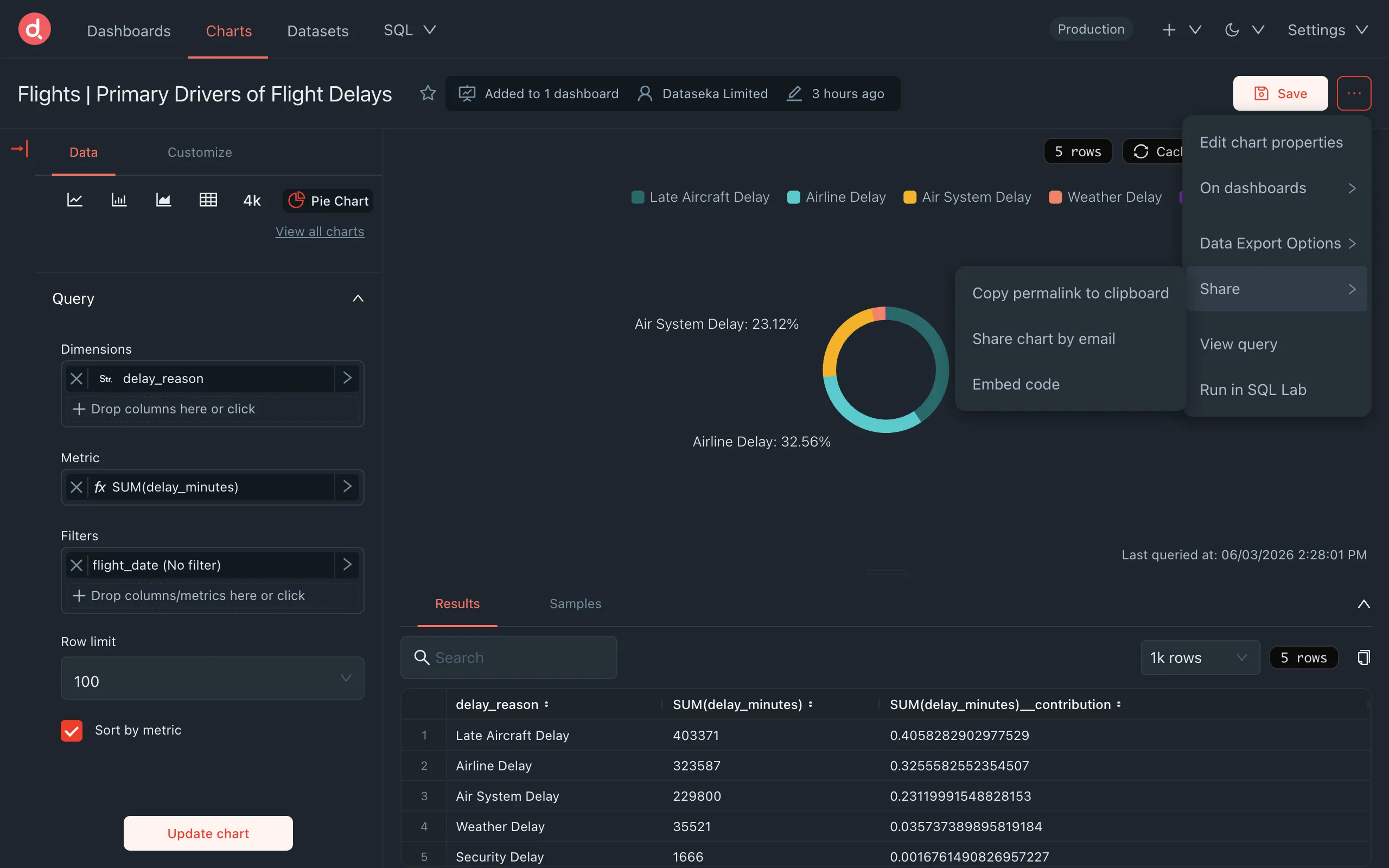Viewport: 1389px width, 868px height.
Task: Select the area chart type icon
Action: coord(163,200)
